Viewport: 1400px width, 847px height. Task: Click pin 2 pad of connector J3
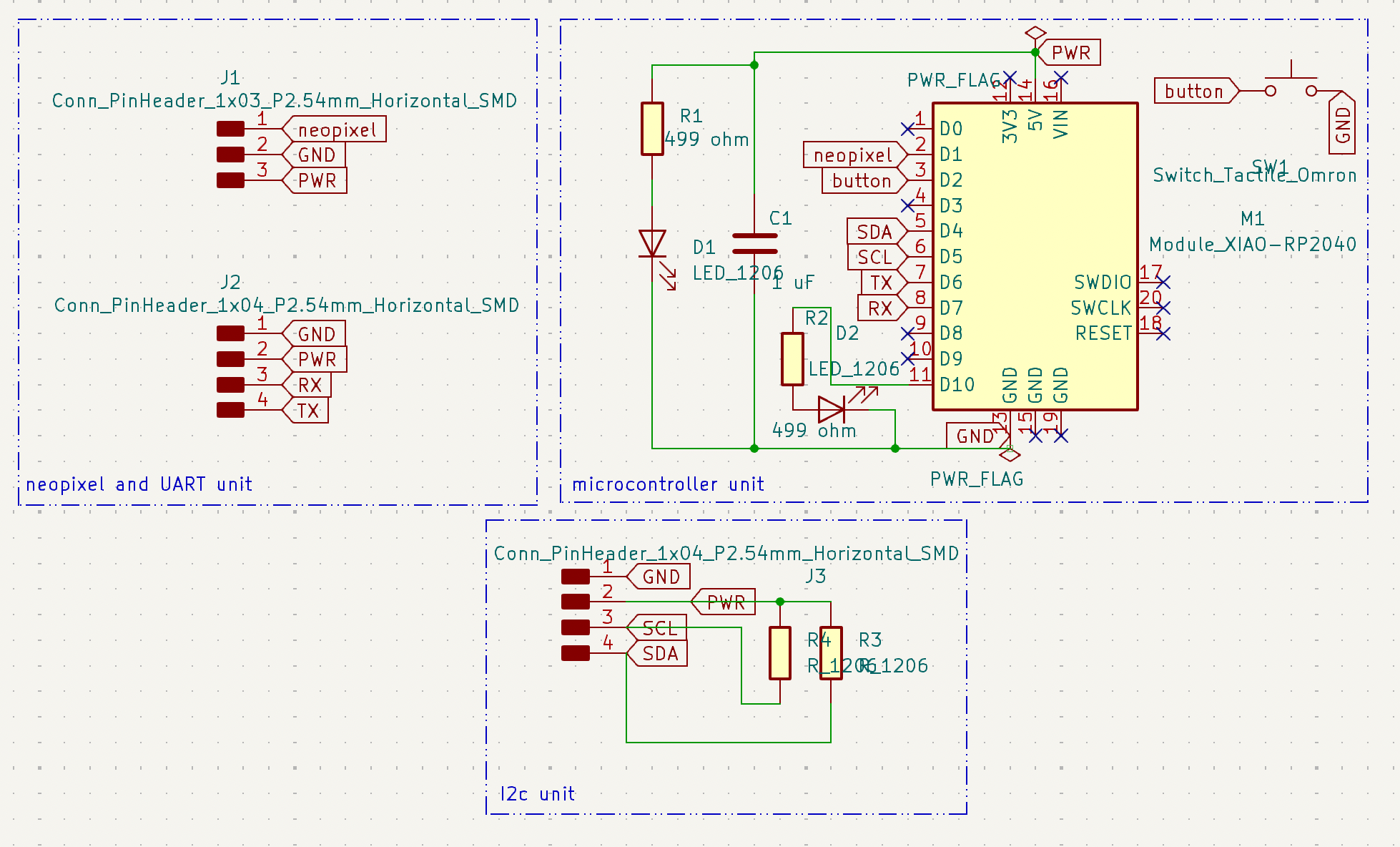pos(576,602)
